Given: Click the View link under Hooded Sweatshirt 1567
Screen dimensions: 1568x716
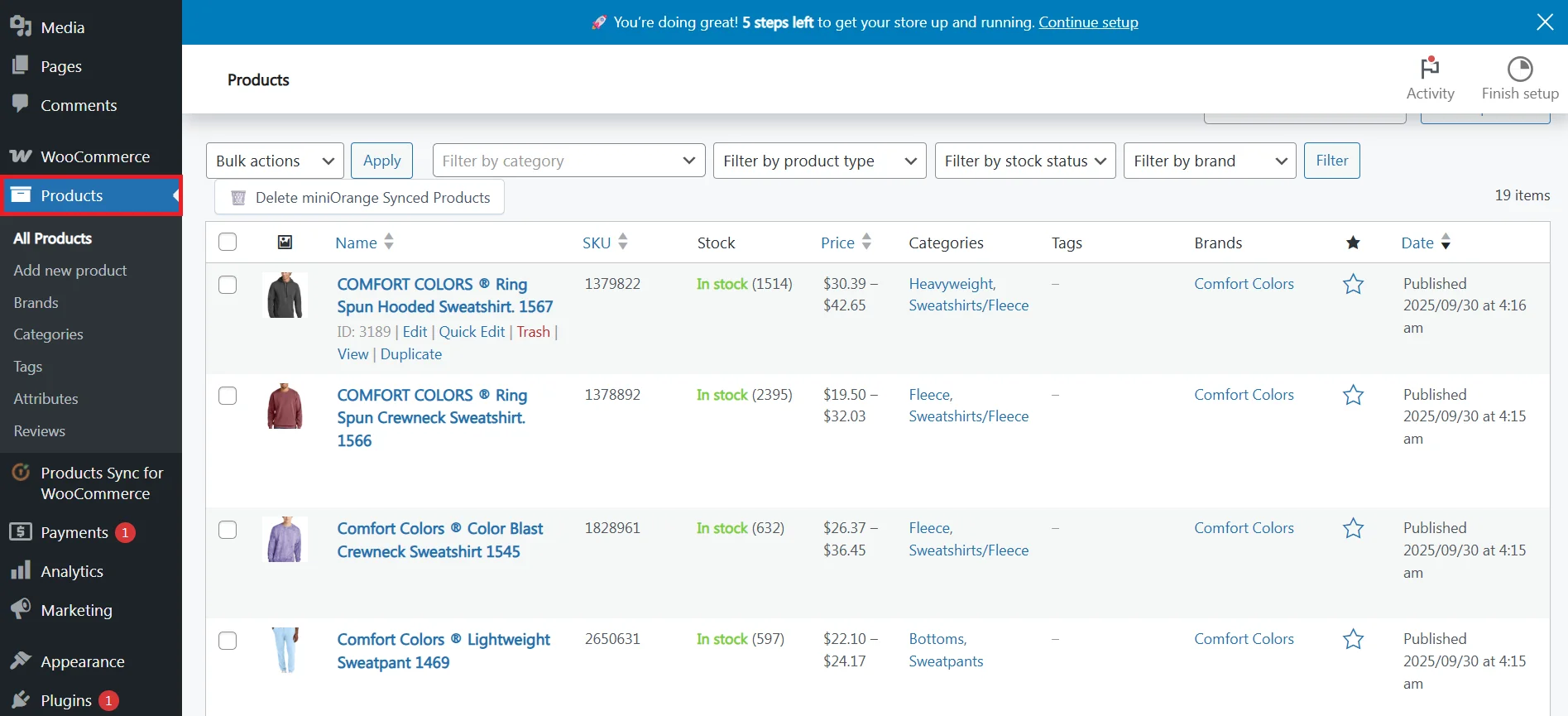Looking at the screenshot, I should (352, 354).
